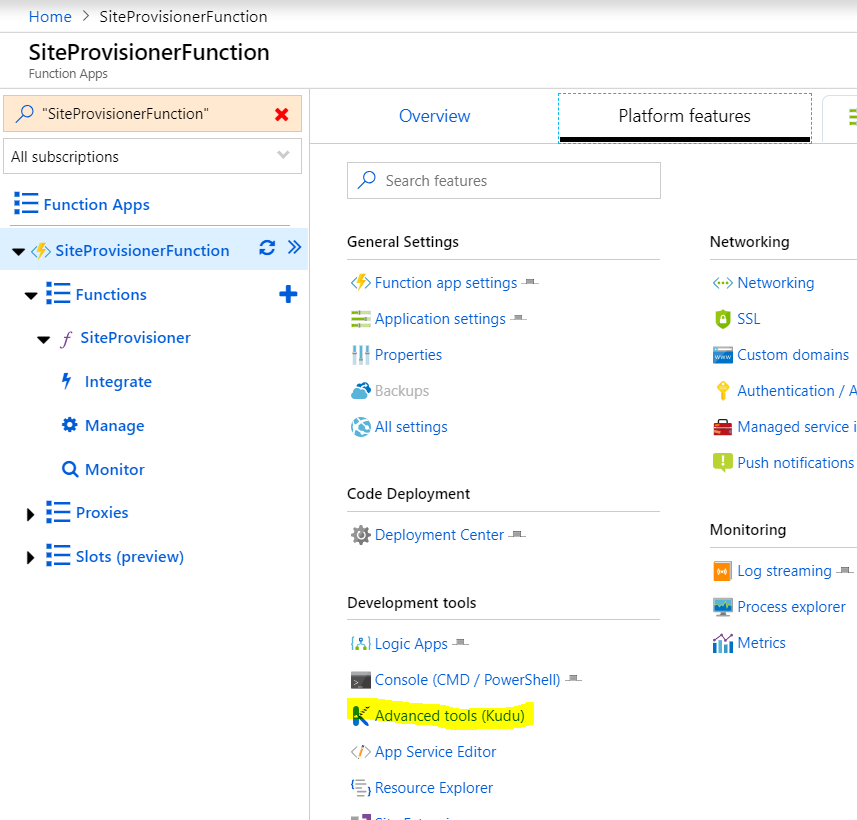
Task: Open Log streaming
Action: coord(784,571)
